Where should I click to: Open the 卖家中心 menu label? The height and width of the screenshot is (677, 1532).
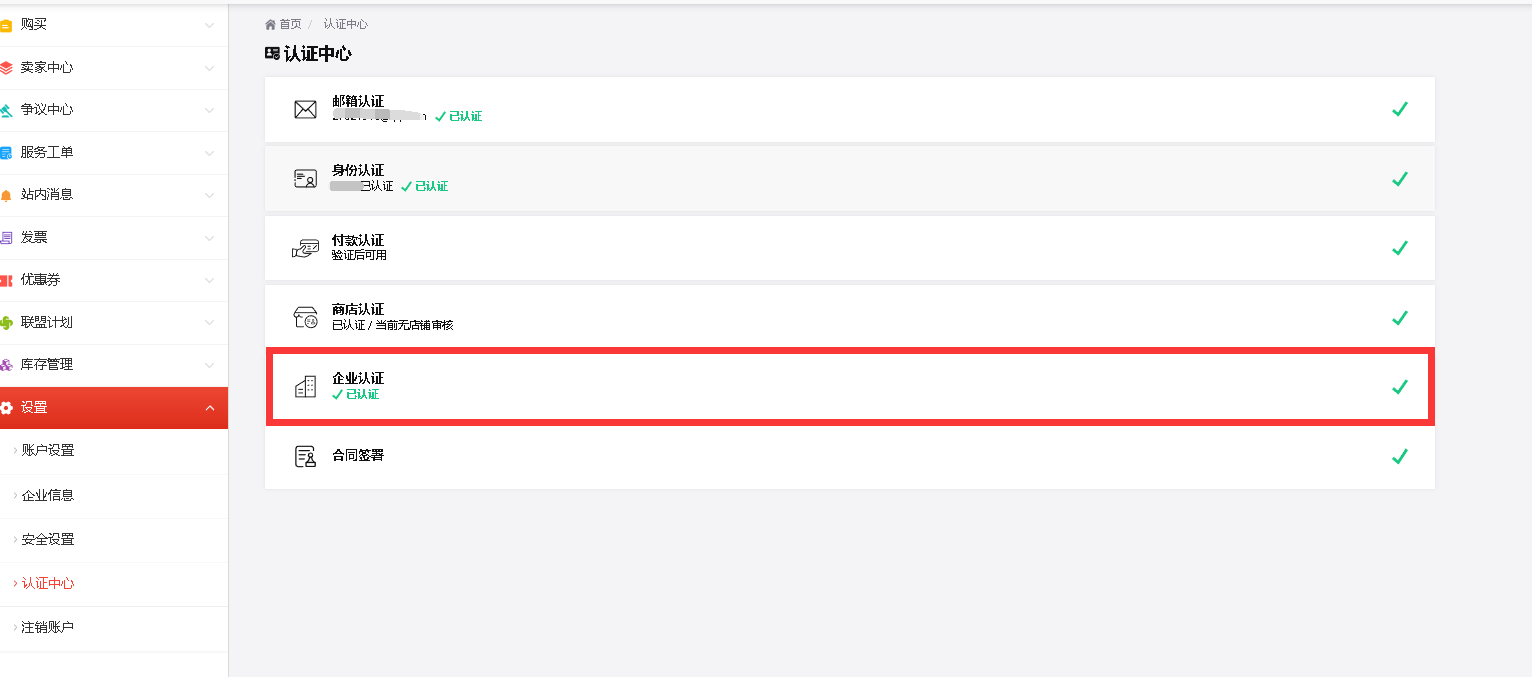coord(47,68)
